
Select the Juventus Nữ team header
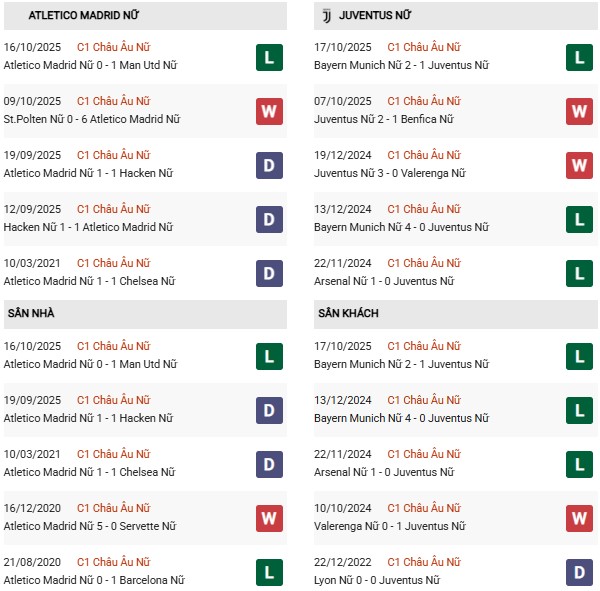[375, 16]
